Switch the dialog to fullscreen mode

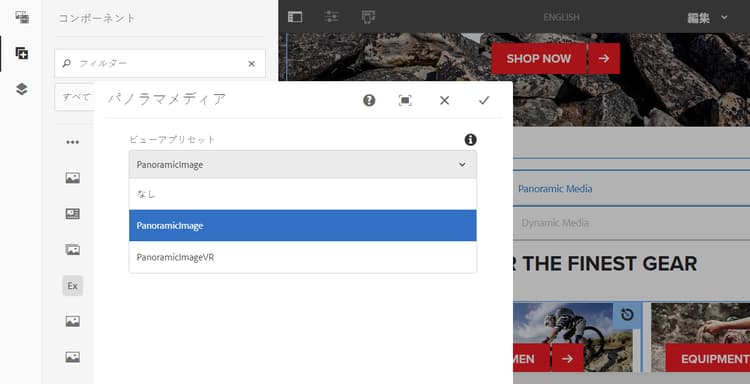click(x=405, y=100)
